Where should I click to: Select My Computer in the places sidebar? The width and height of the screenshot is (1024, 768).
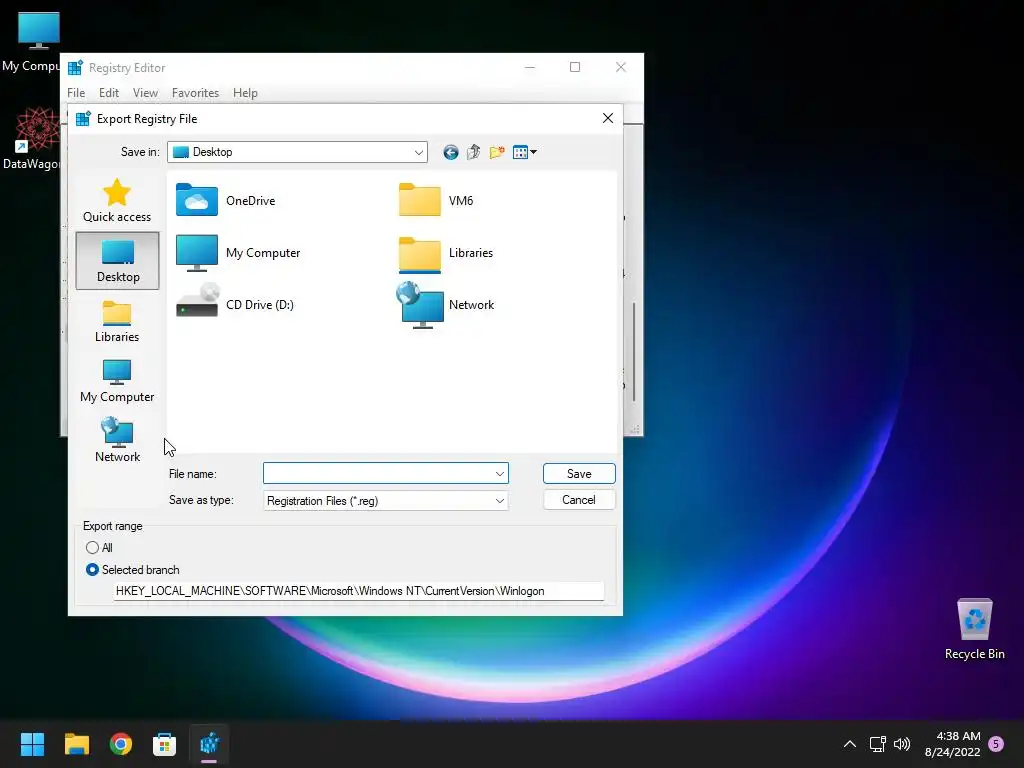[x=117, y=381]
